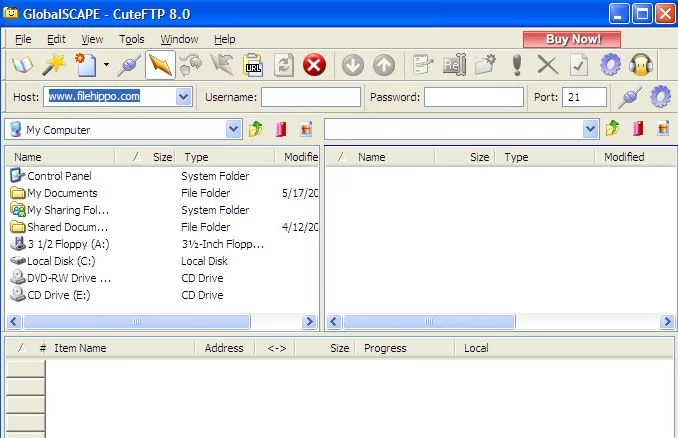Click in the Password input field
This screenshot has width=678, height=438.
473,97
